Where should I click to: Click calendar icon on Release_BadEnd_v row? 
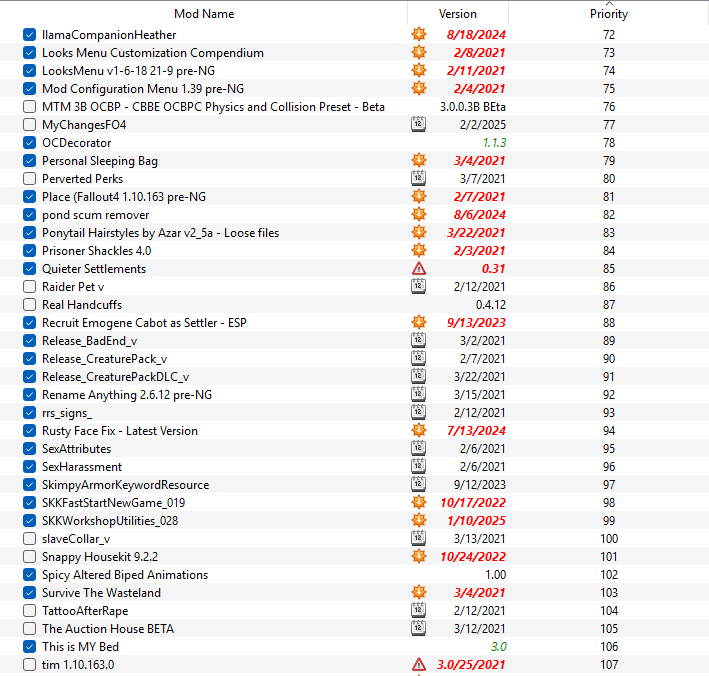click(x=418, y=340)
